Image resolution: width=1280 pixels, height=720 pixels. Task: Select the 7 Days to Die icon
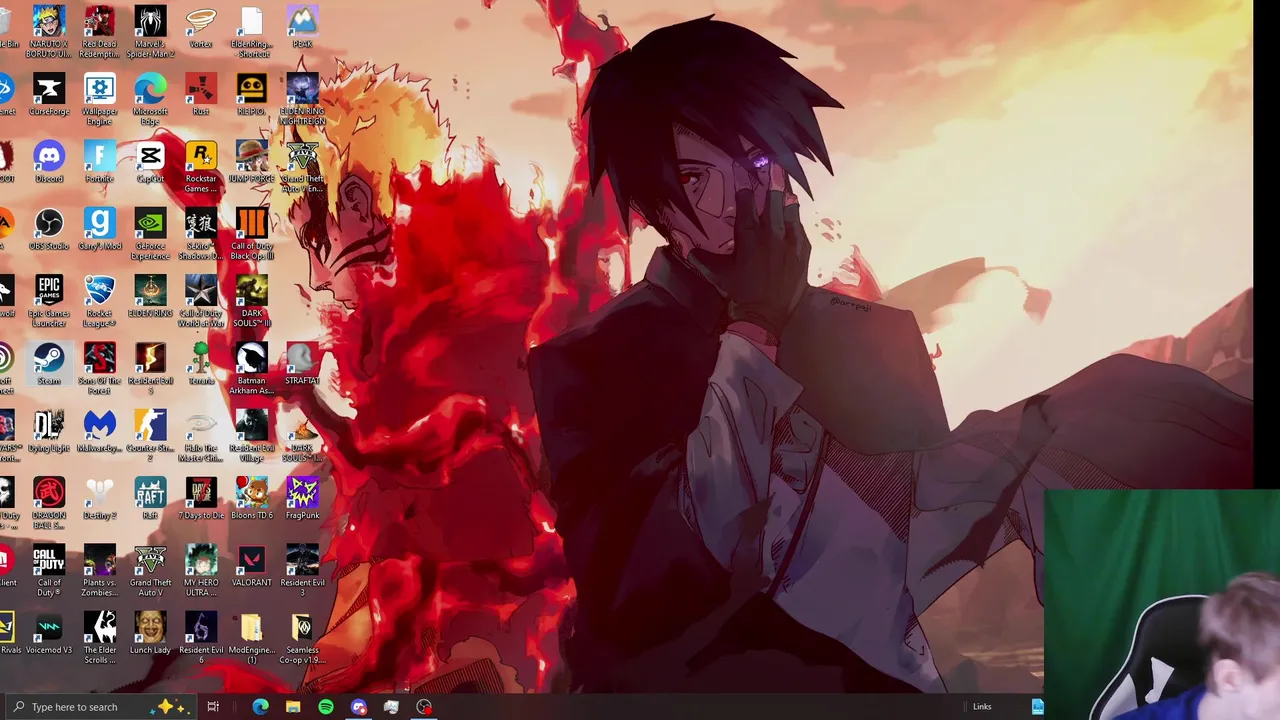201,498
